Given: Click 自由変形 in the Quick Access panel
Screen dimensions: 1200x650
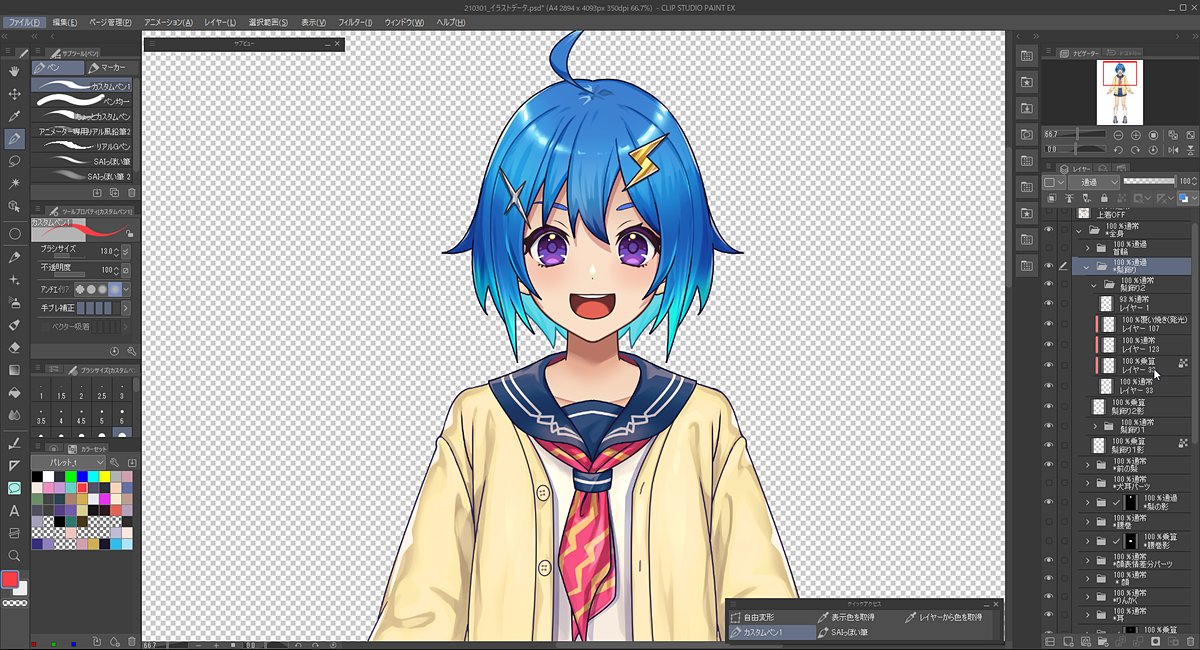Looking at the screenshot, I should 760,617.
